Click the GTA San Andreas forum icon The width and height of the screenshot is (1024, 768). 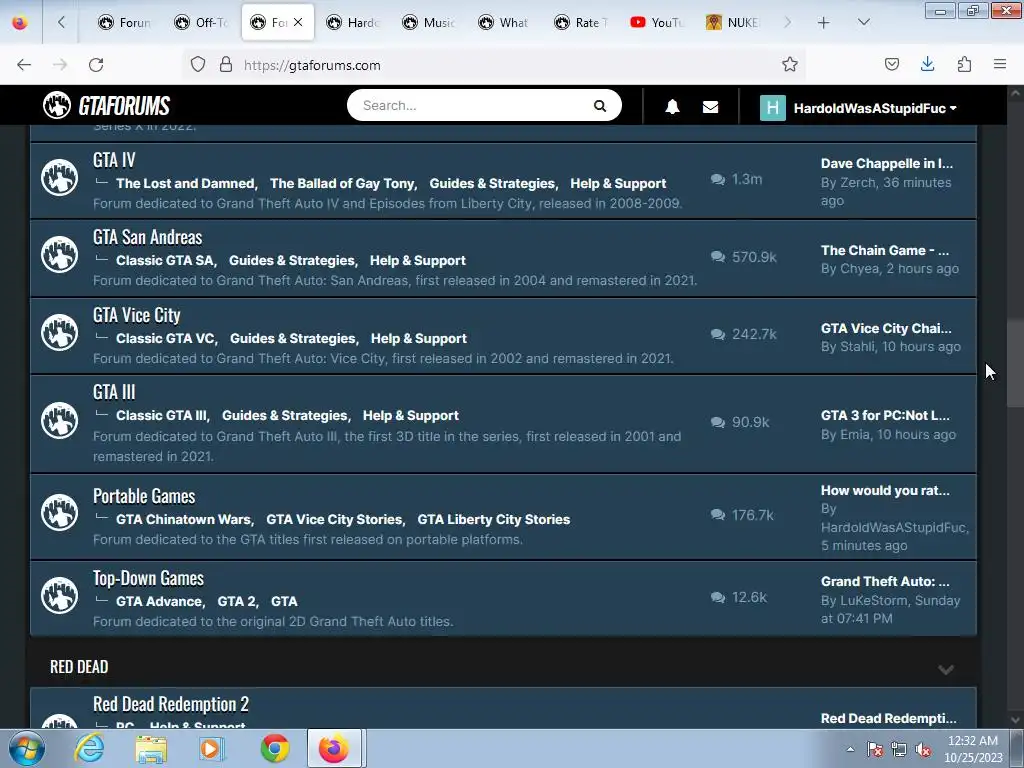[59, 255]
